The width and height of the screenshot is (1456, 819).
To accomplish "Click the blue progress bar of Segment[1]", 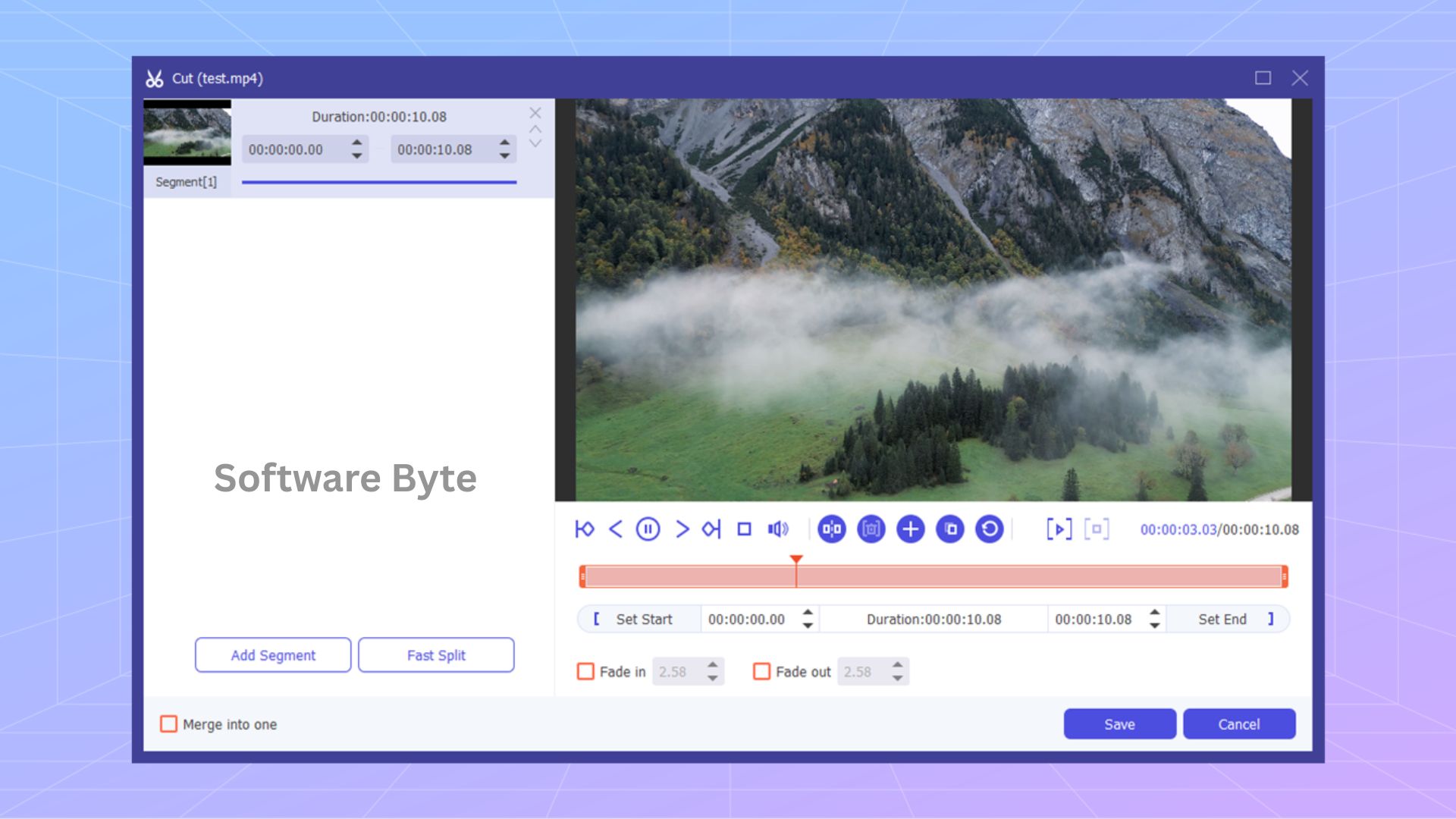I will (379, 182).
